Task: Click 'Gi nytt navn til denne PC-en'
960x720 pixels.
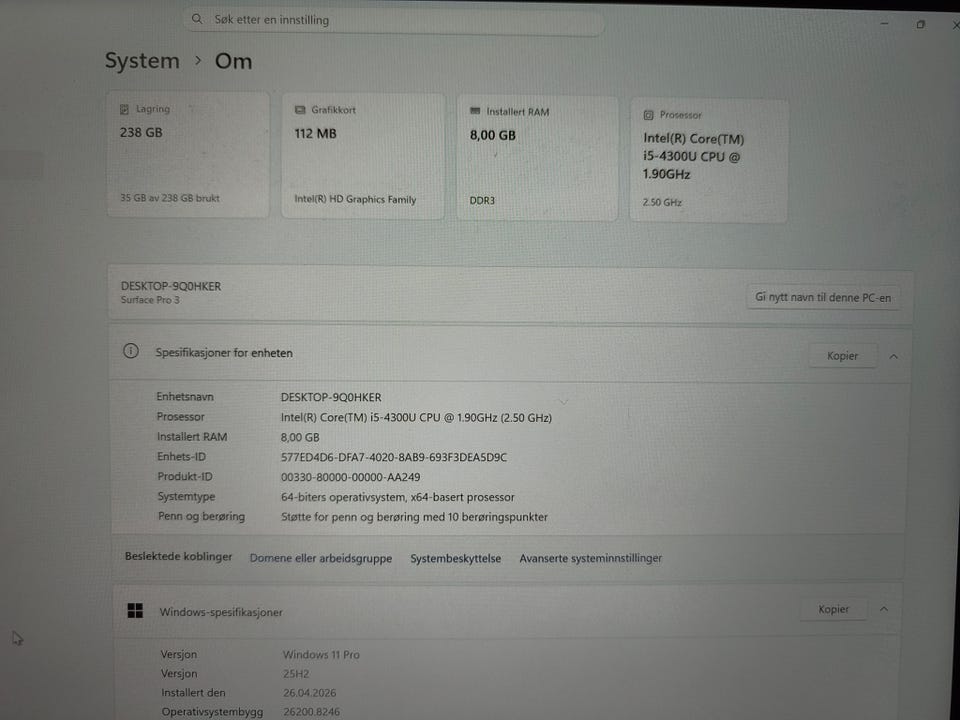Action: pyautogui.click(x=823, y=298)
